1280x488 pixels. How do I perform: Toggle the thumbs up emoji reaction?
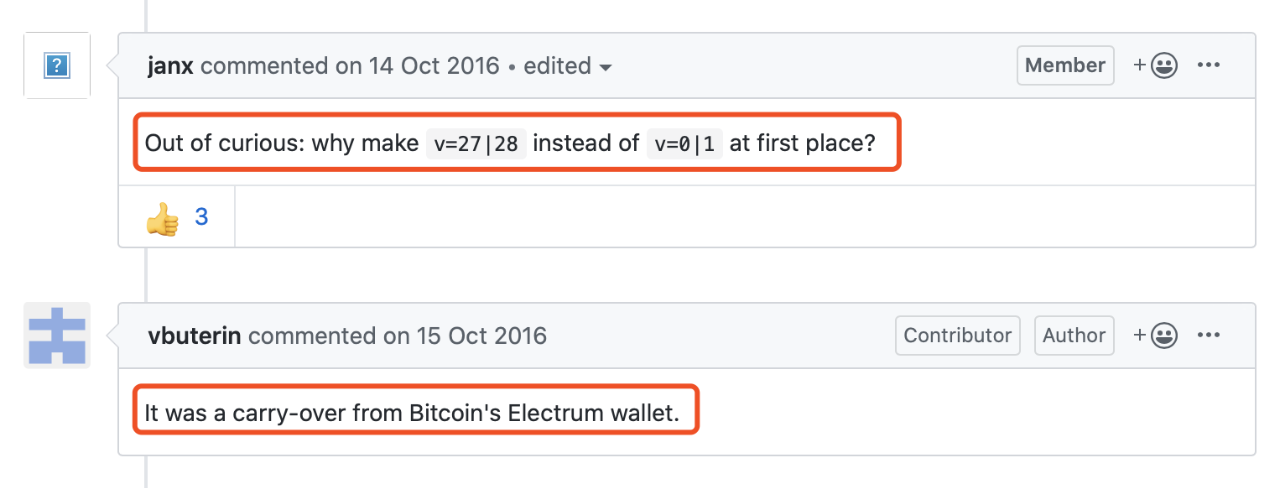tap(176, 216)
